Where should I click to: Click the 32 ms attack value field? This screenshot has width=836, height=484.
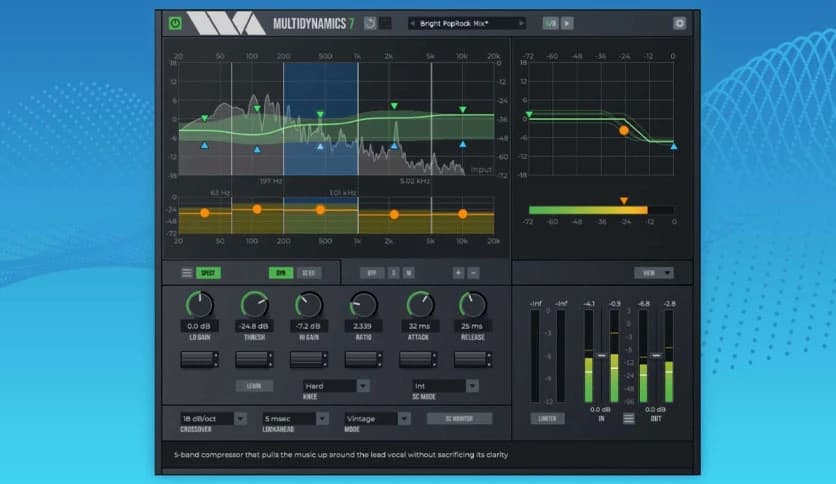click(419, 326)
